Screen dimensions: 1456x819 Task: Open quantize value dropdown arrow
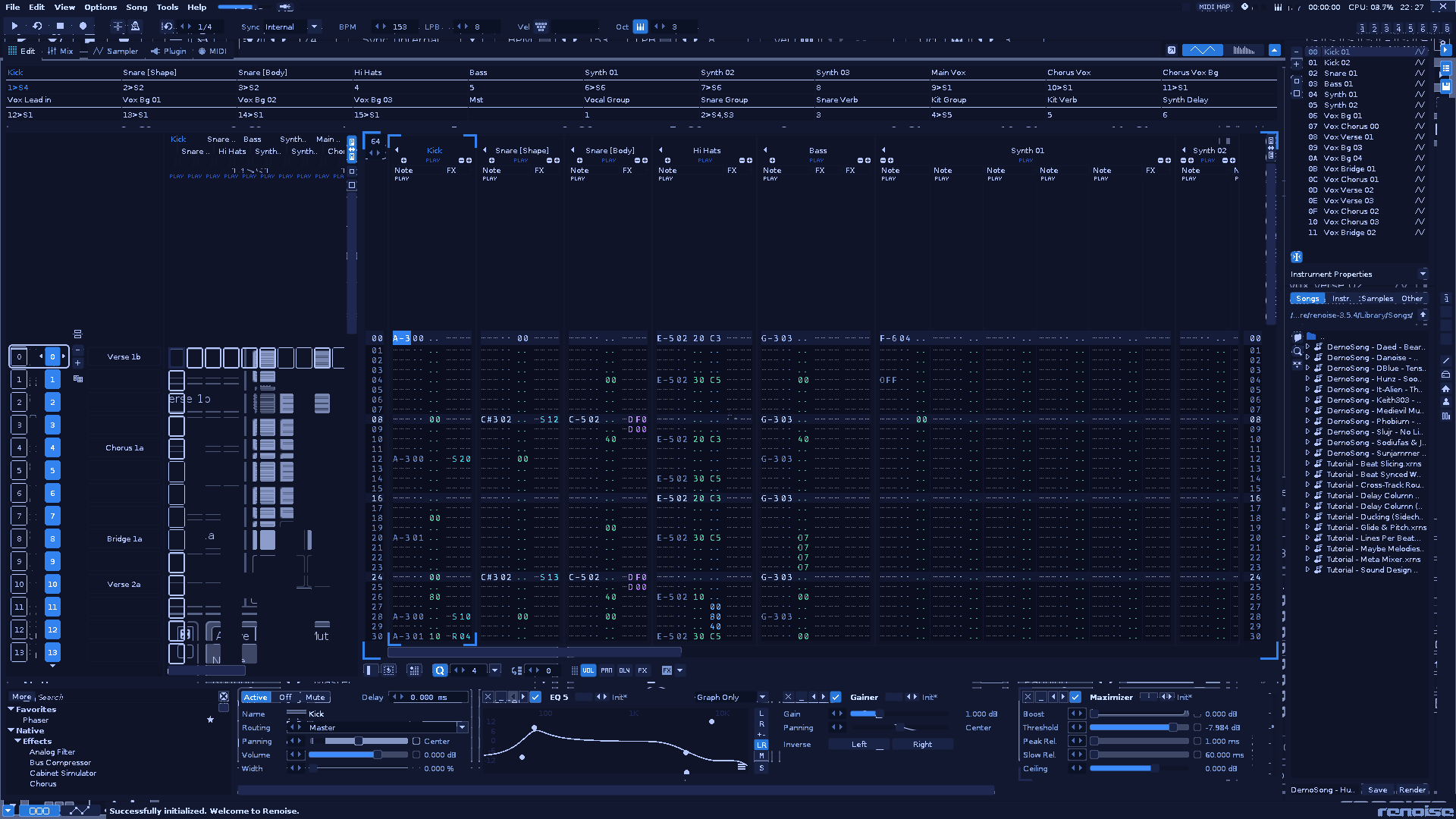click(x=495, y=670)
